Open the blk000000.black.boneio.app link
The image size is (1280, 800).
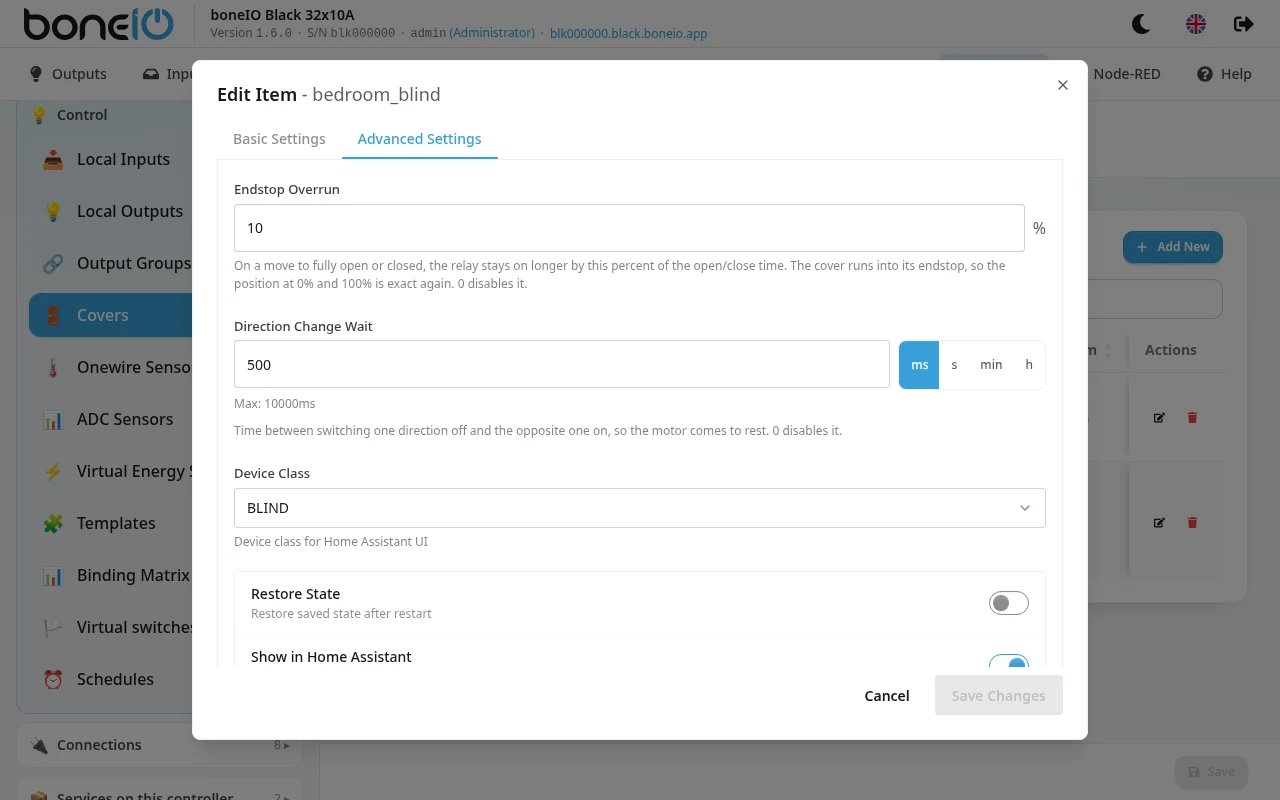pos(629,33)
